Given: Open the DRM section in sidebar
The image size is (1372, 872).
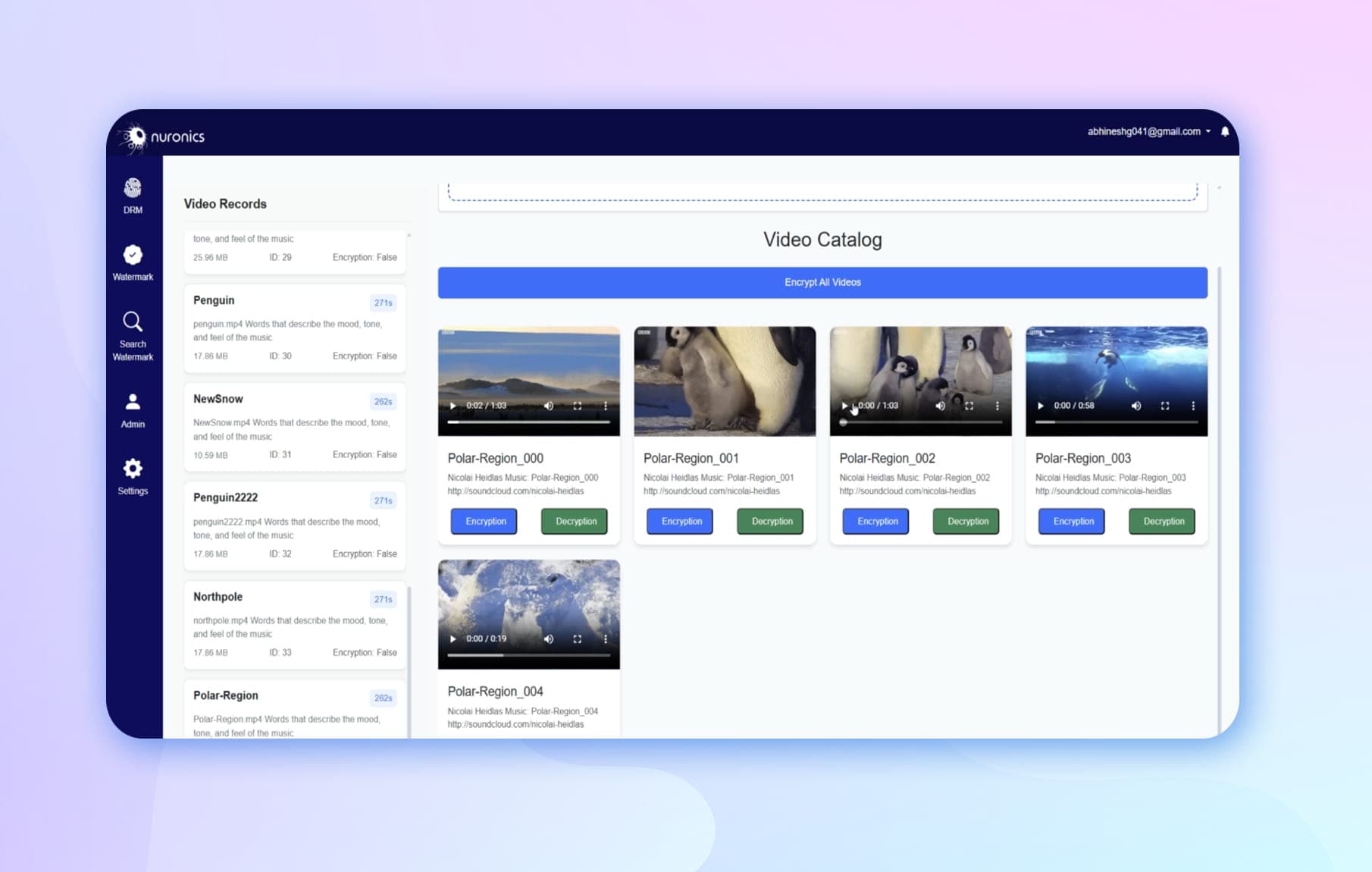Looking at the screenshot, I should tap(133, 196).
